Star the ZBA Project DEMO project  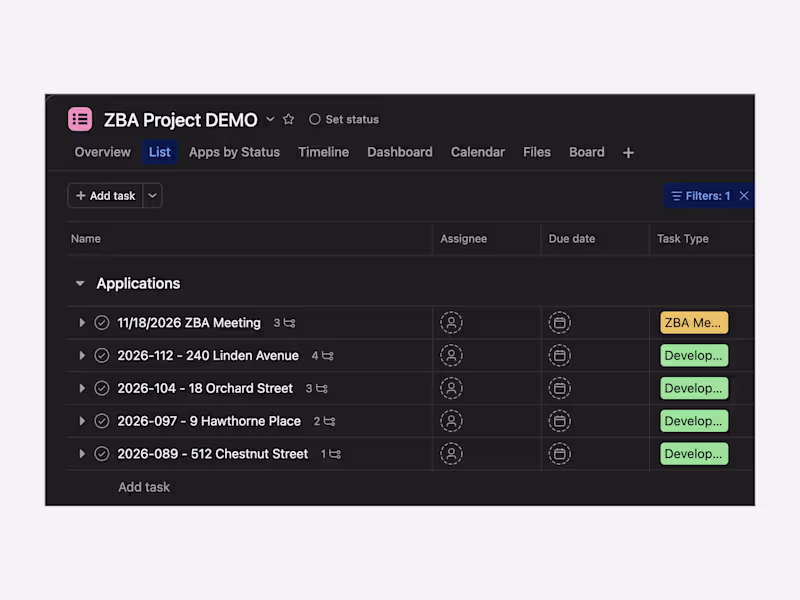(x=289, y=119)
